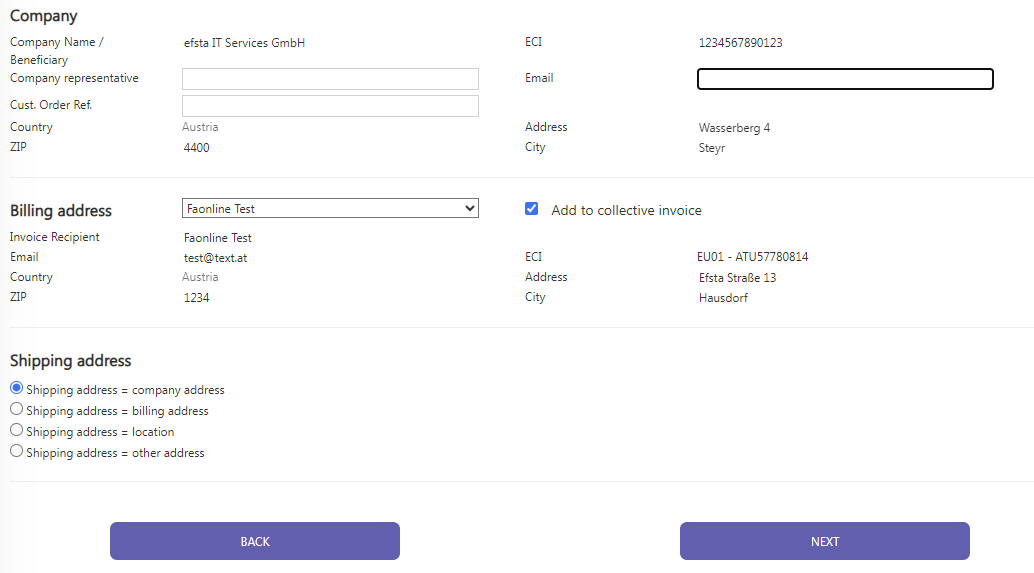Select Shipping address = other address

(16, 452)
